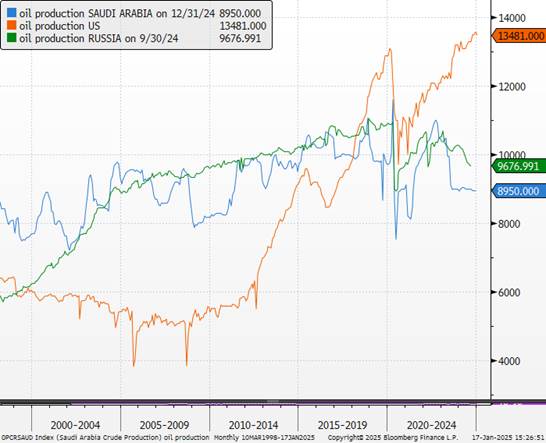Click the orange 13481.000 axis price tag
The width and height of the screenshot is (546, 443).
(518, 36)
